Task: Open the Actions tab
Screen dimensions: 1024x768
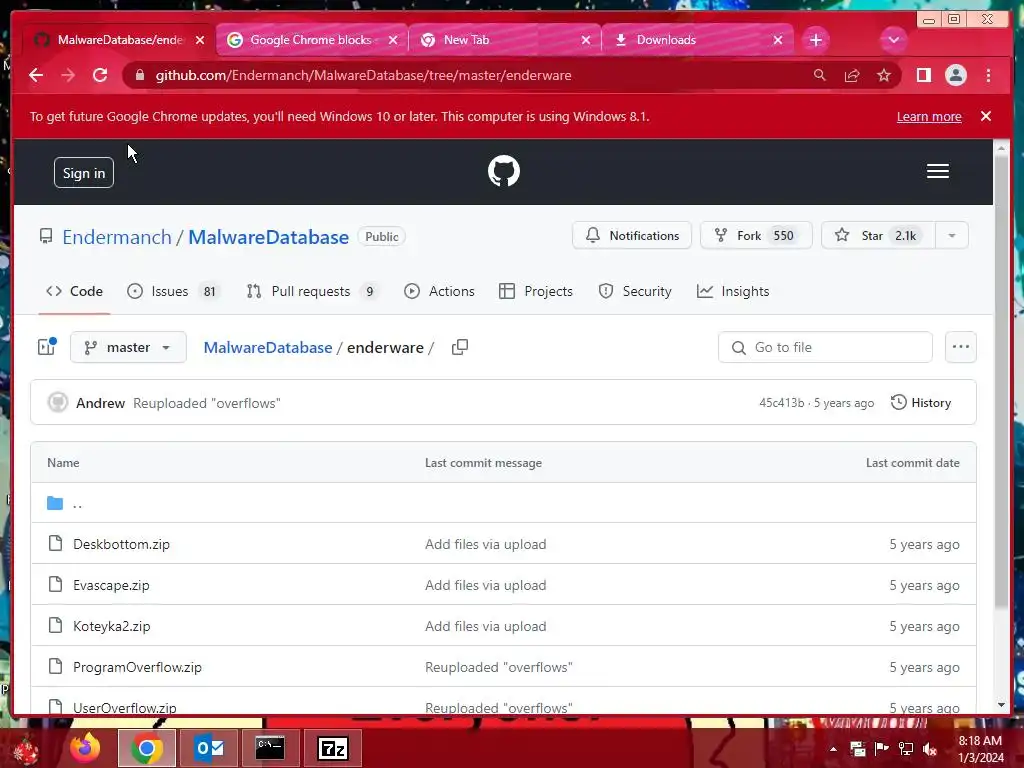Action: pyautogui.click(x=440, y=291)
